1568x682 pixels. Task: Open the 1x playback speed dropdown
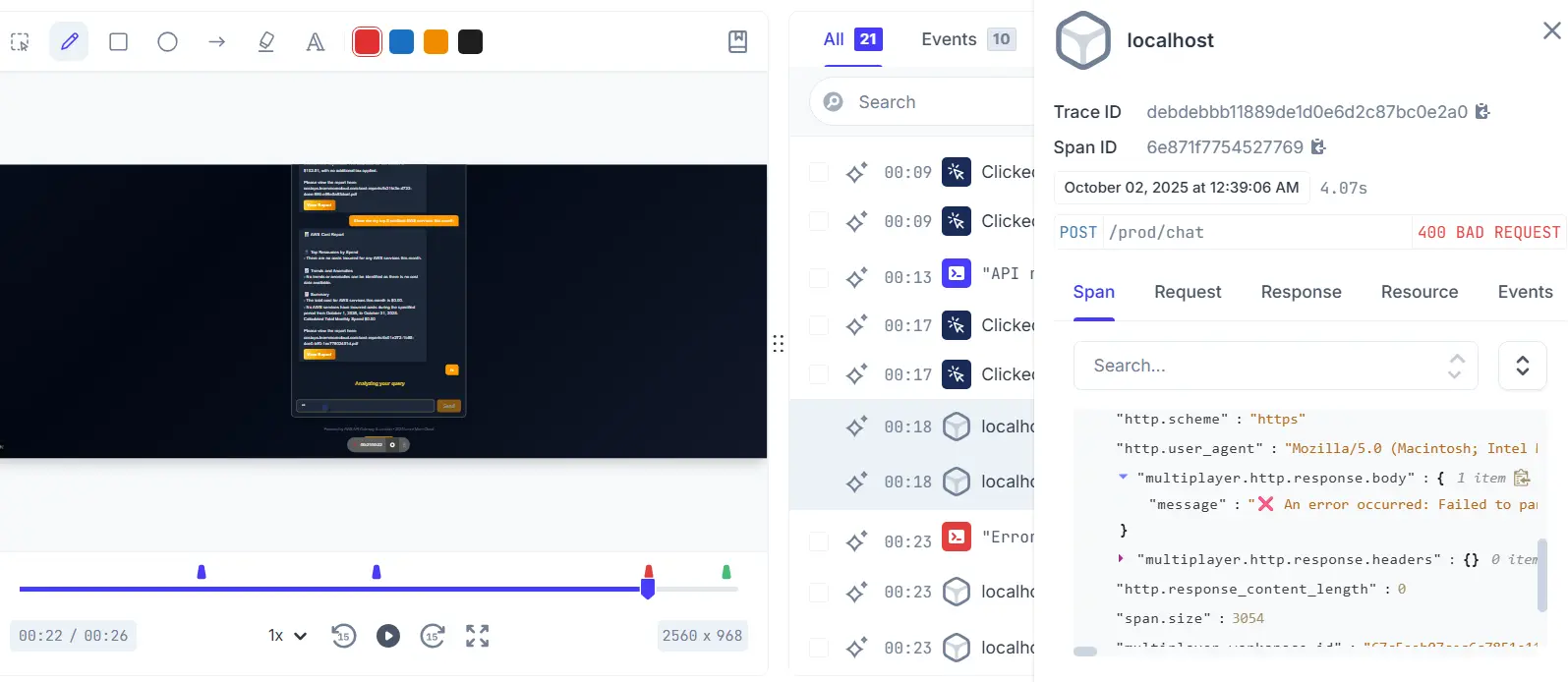coord(287,636)
